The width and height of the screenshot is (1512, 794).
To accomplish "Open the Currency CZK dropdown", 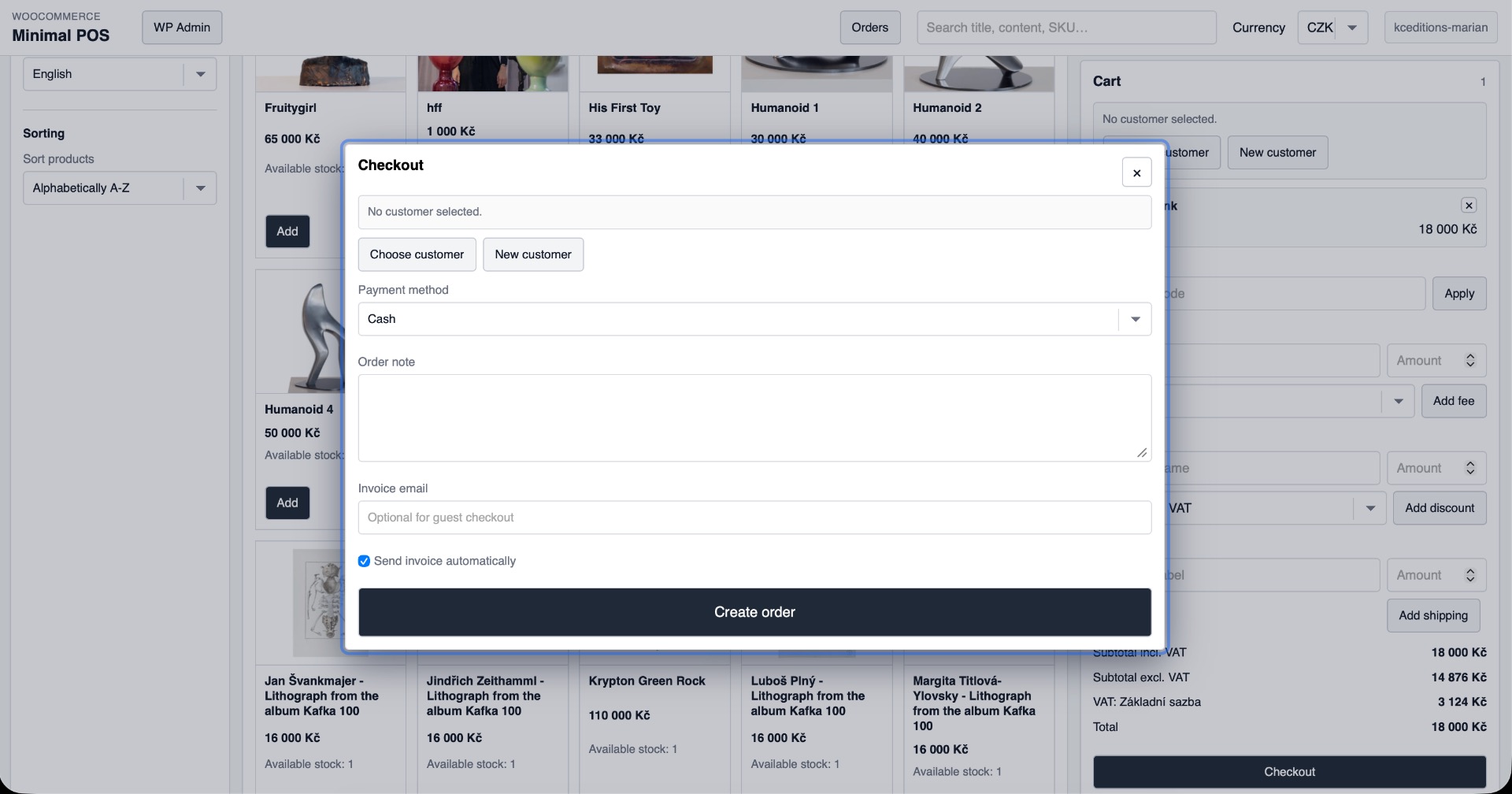I will click(x=1332, y=28).
